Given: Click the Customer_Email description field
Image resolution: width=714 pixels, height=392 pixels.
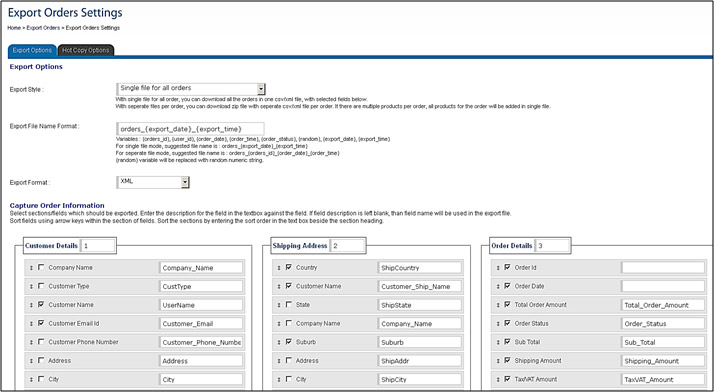Looking at the screenshot, I should coord(201,324).
